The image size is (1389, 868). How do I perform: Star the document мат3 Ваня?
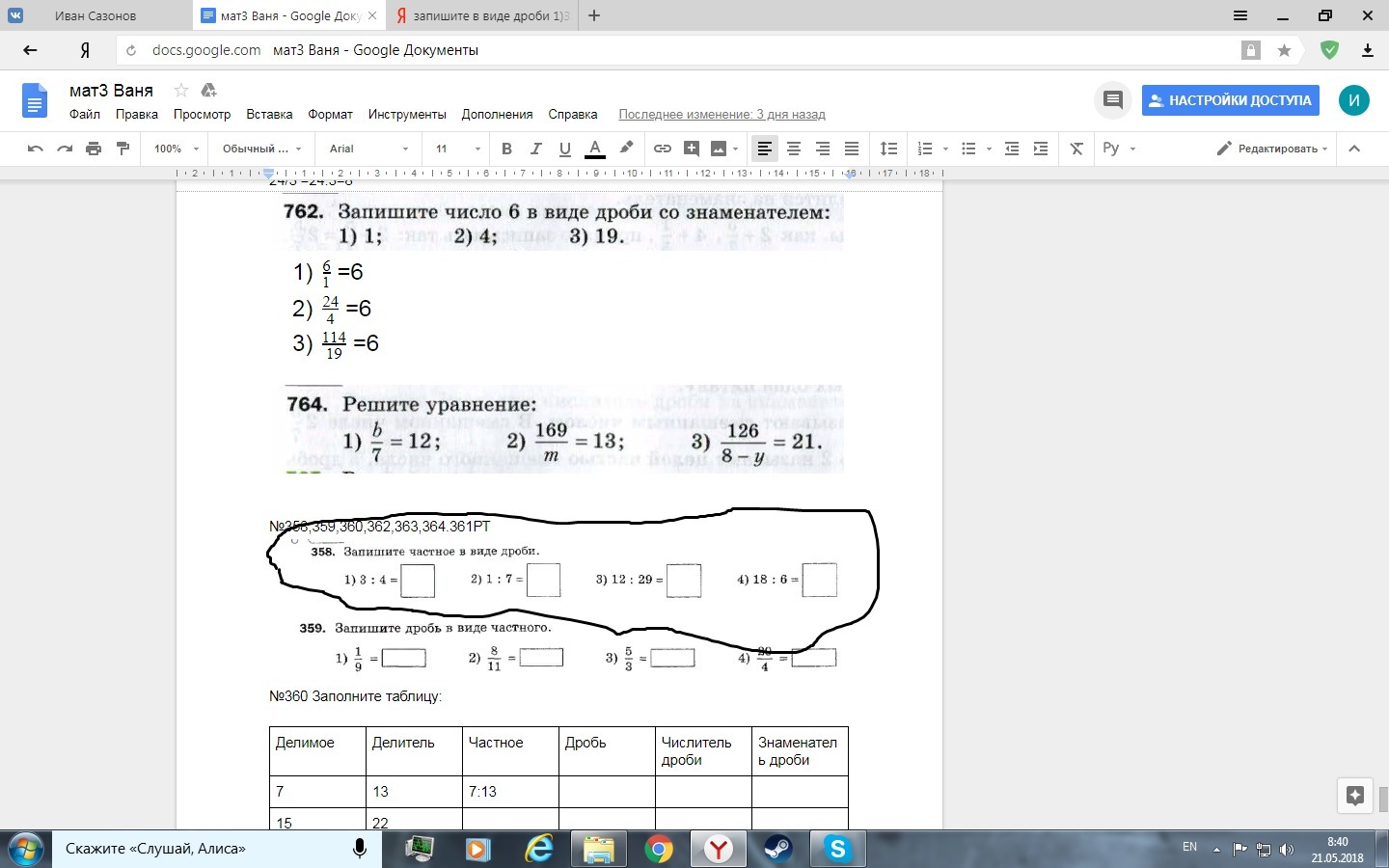click(180, 91)
